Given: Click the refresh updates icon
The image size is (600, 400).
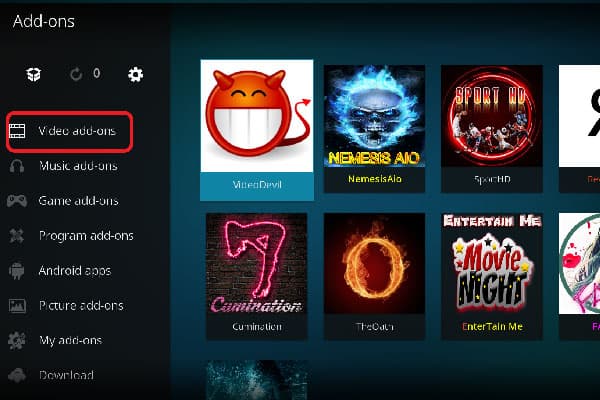Looking at the screenshot, I should (x=76, y=74).
